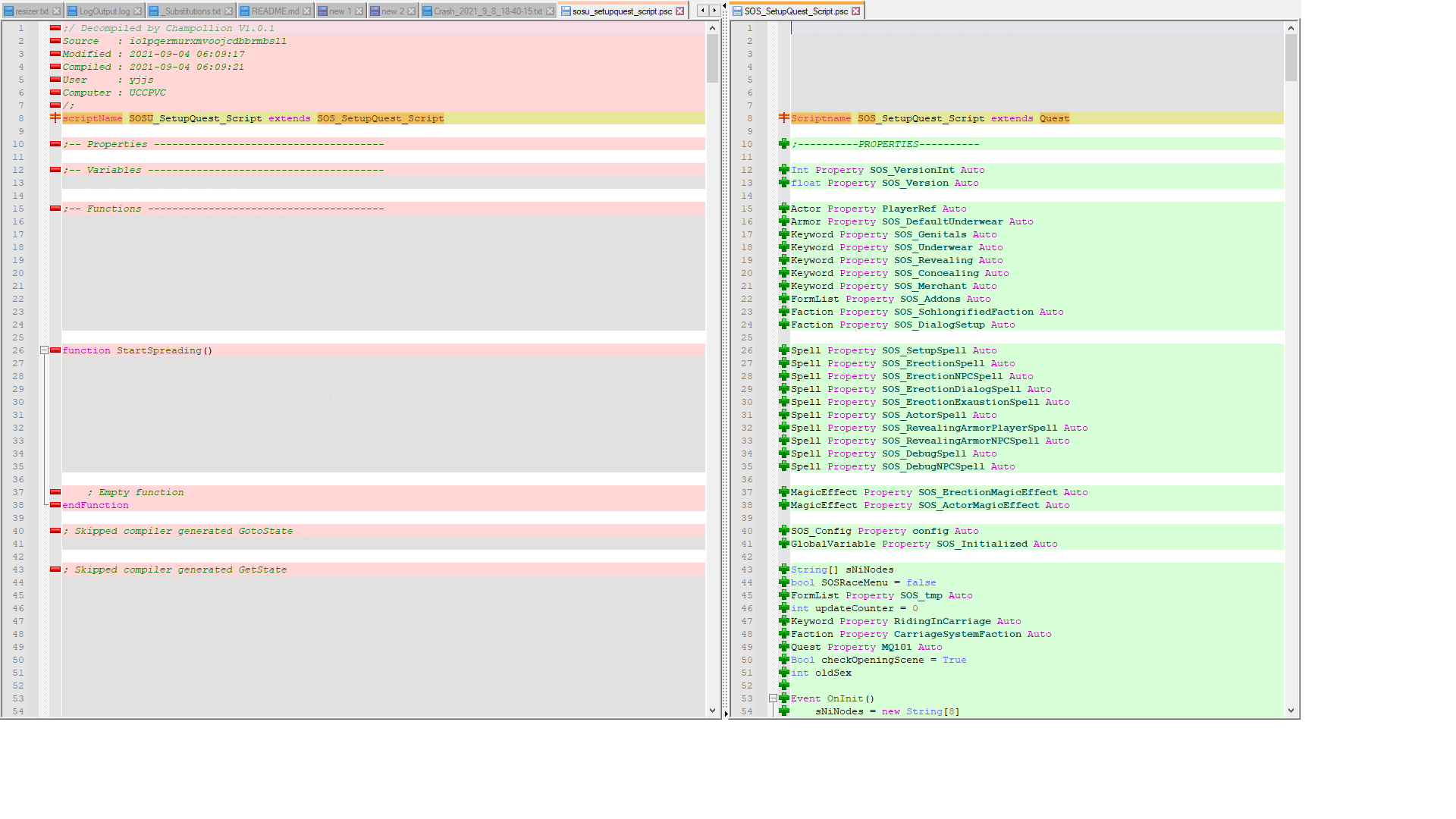
Task: Click left pane line number 26
Action: pyautogui.click(x=18, y=350)
